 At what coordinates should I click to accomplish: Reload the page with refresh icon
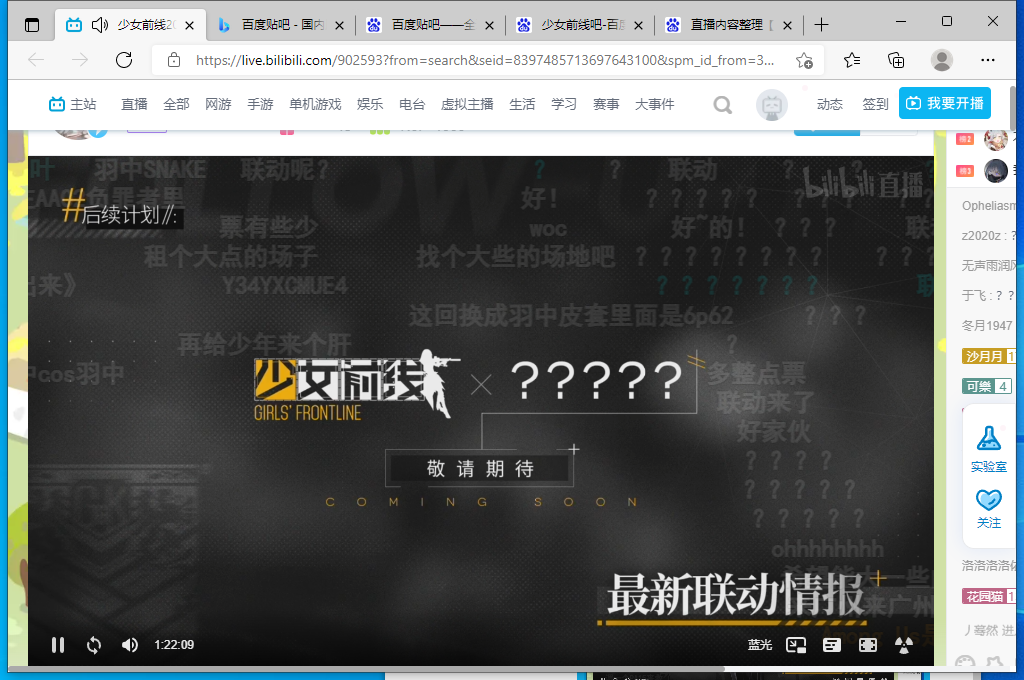click(x=124, y=60)
